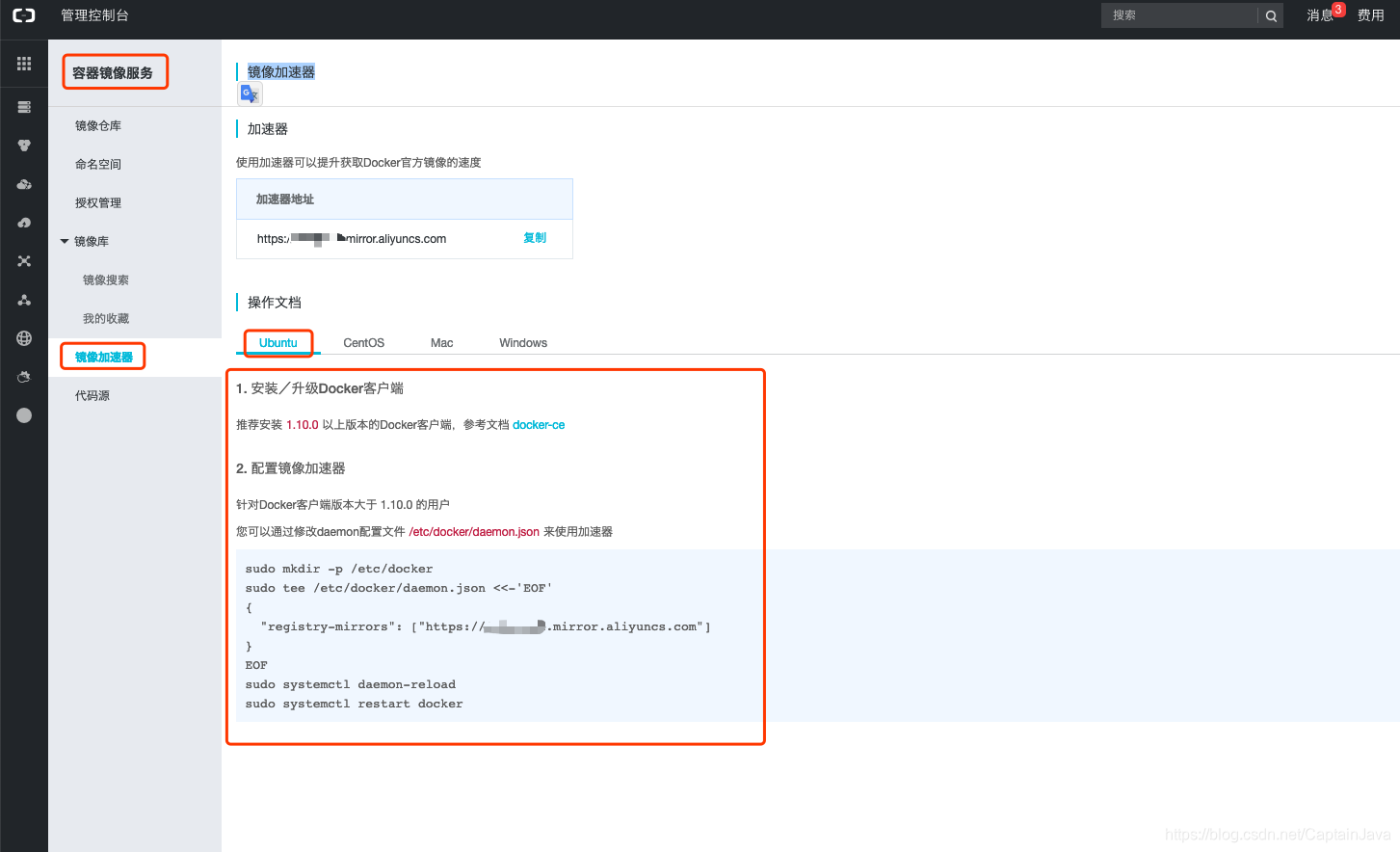Open the server stack icon in sidebar
The width and height of the screenshot is (1400, 852).
point(24,107)
